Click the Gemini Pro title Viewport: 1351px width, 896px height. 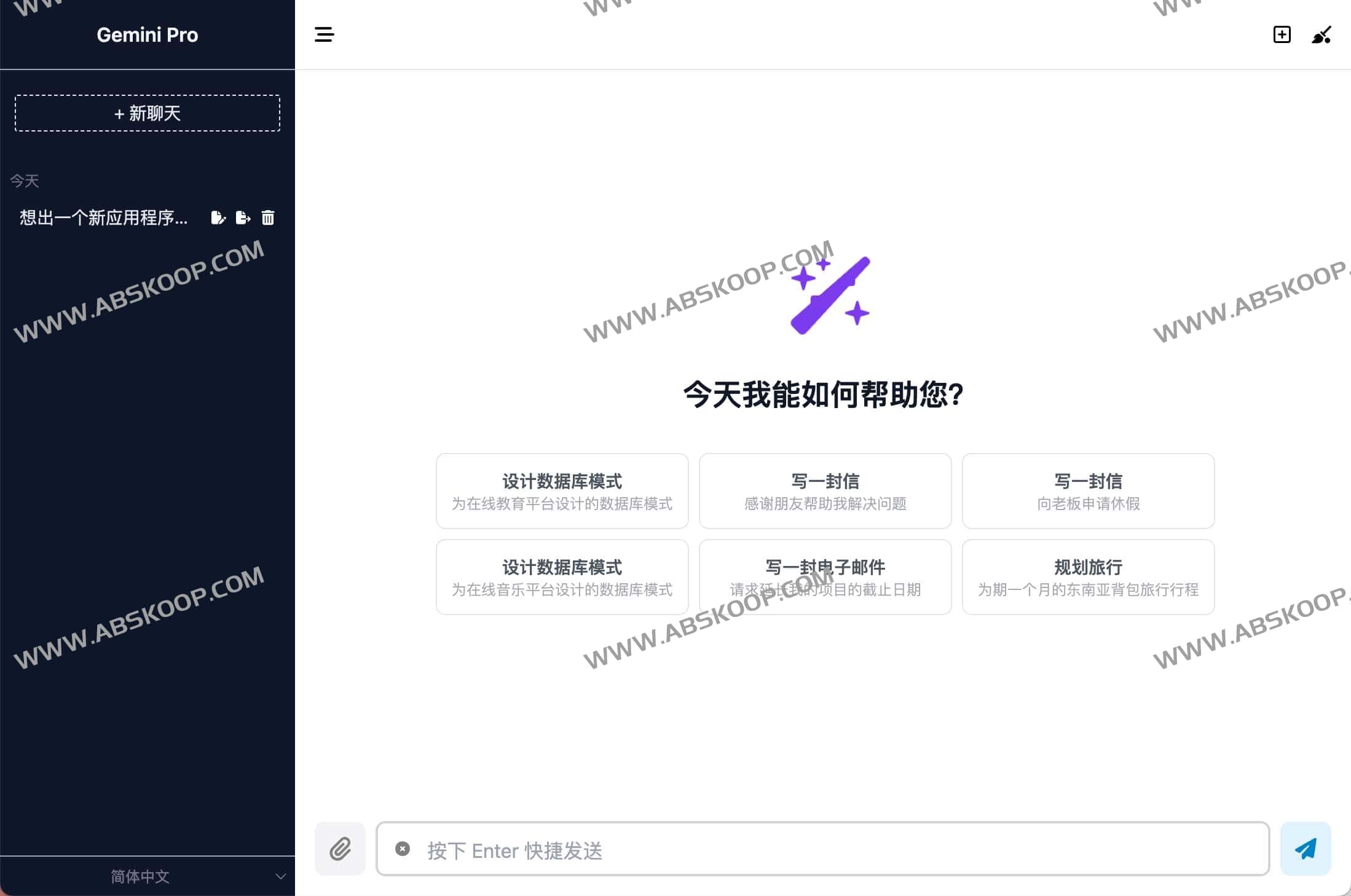coord(147,34)
